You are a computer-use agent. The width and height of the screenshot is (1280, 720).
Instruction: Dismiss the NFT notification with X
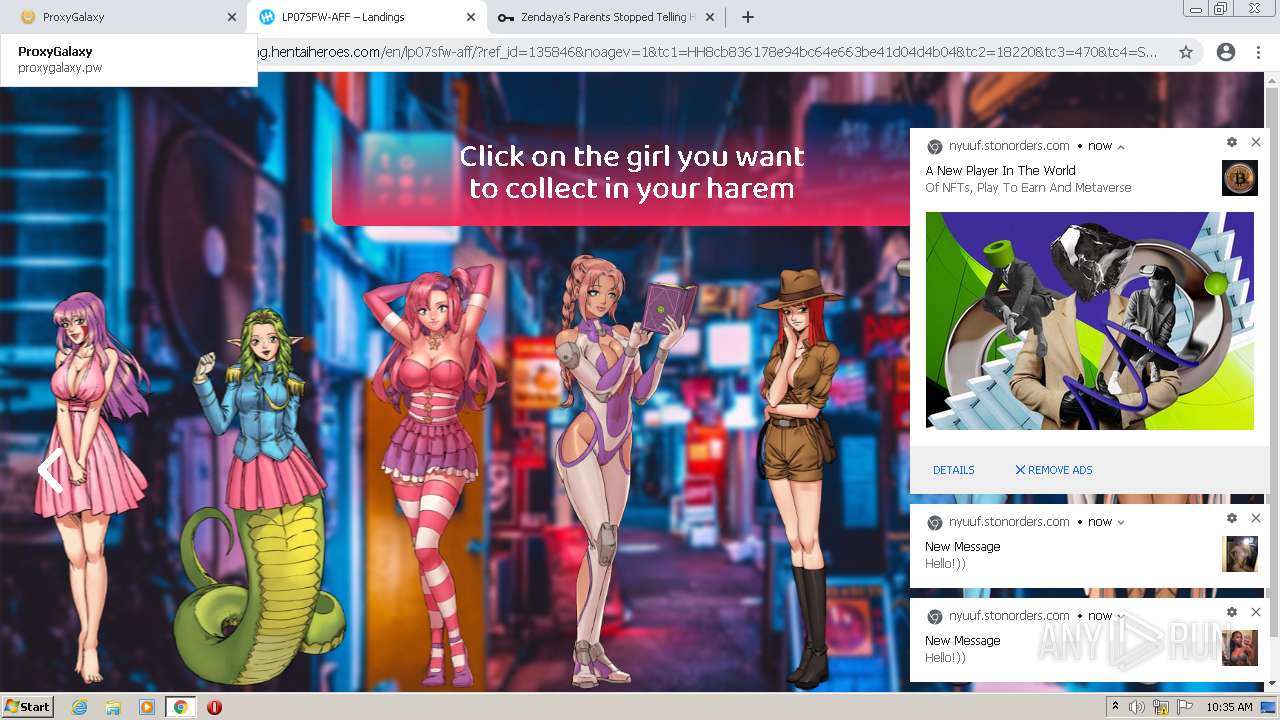1256,142
